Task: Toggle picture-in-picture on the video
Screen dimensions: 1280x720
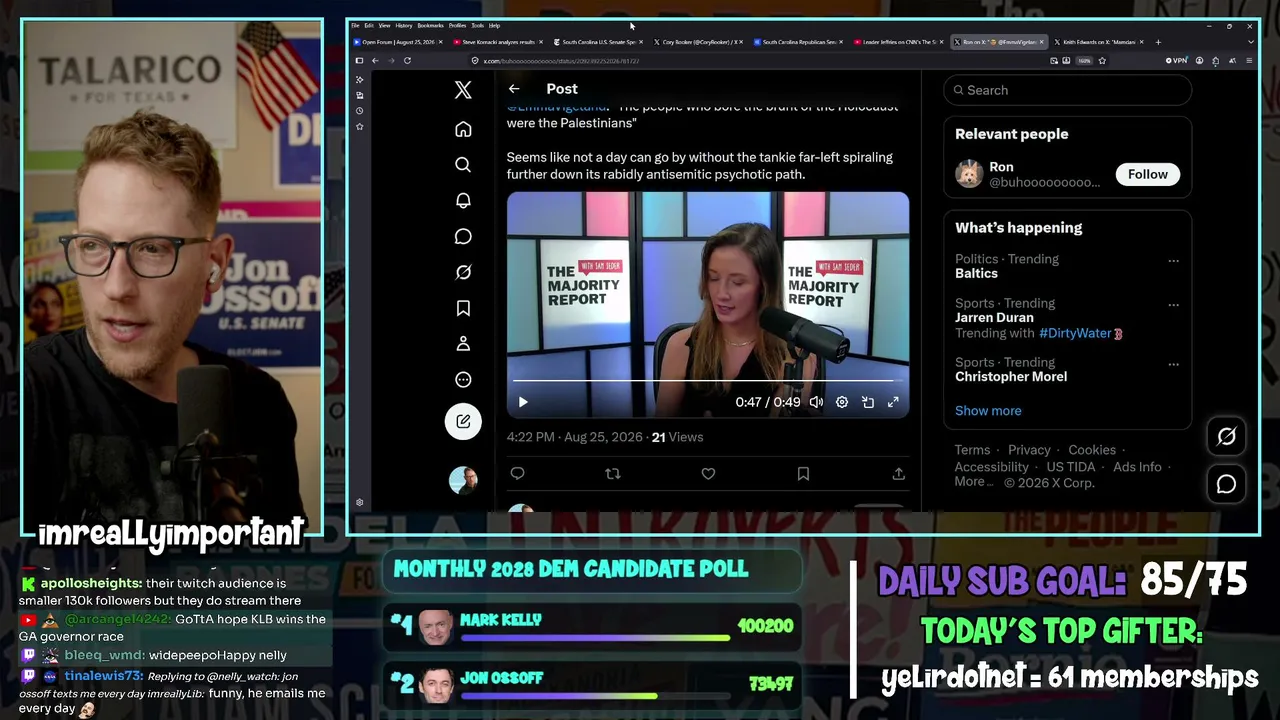Action: (x=868, y=402)
